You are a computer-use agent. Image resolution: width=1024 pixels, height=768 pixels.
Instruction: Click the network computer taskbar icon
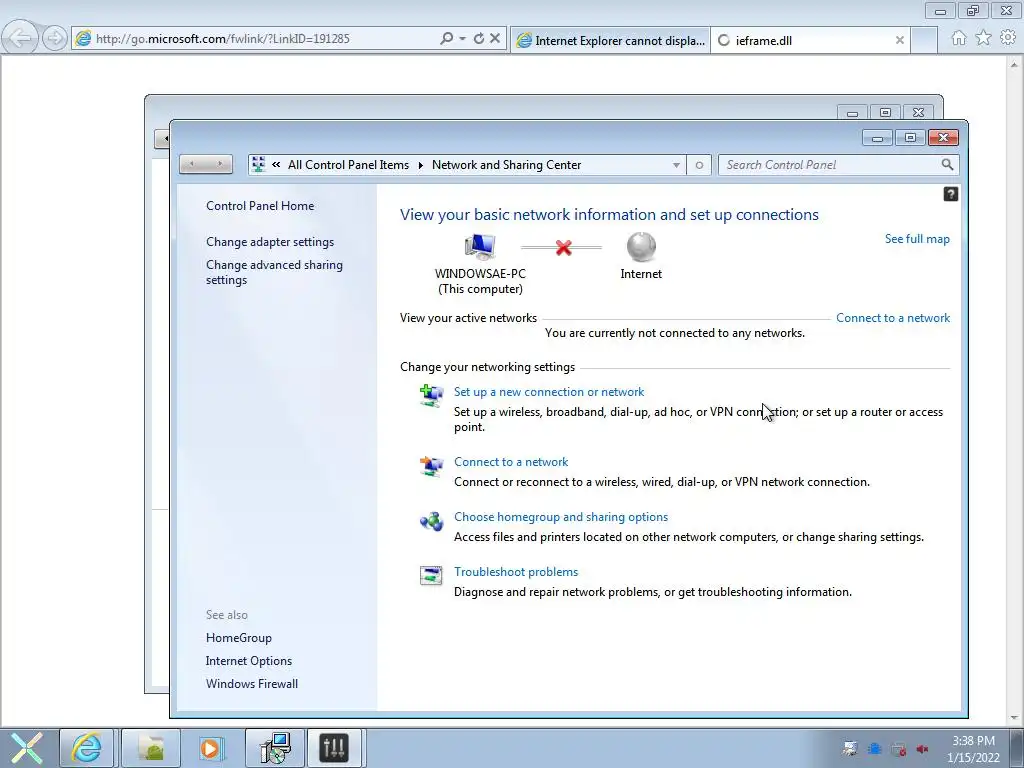pos(276,748)
